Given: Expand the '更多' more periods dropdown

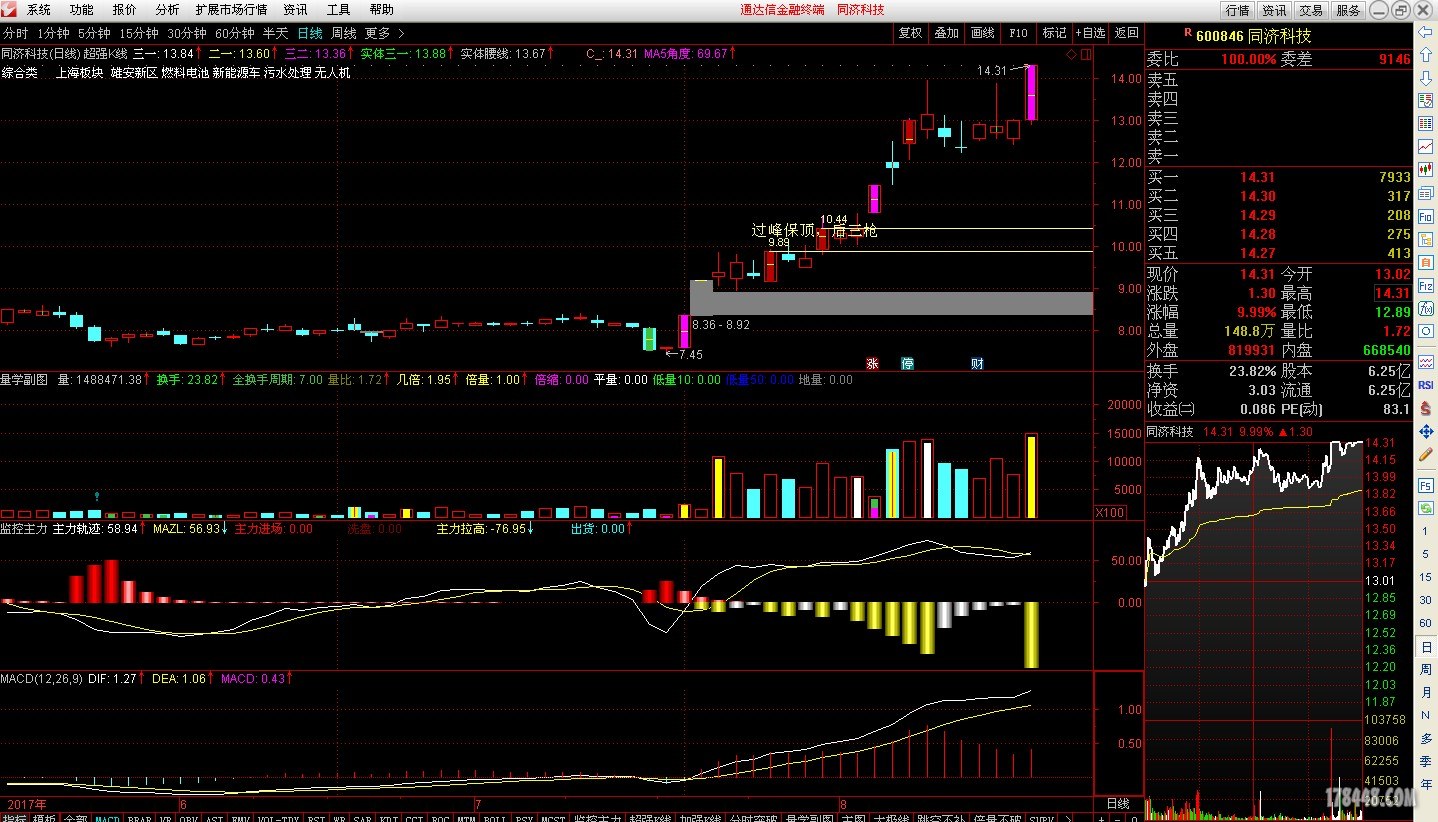Looking at the screenshot, I should pyautogui.click(x=384, y=33).
